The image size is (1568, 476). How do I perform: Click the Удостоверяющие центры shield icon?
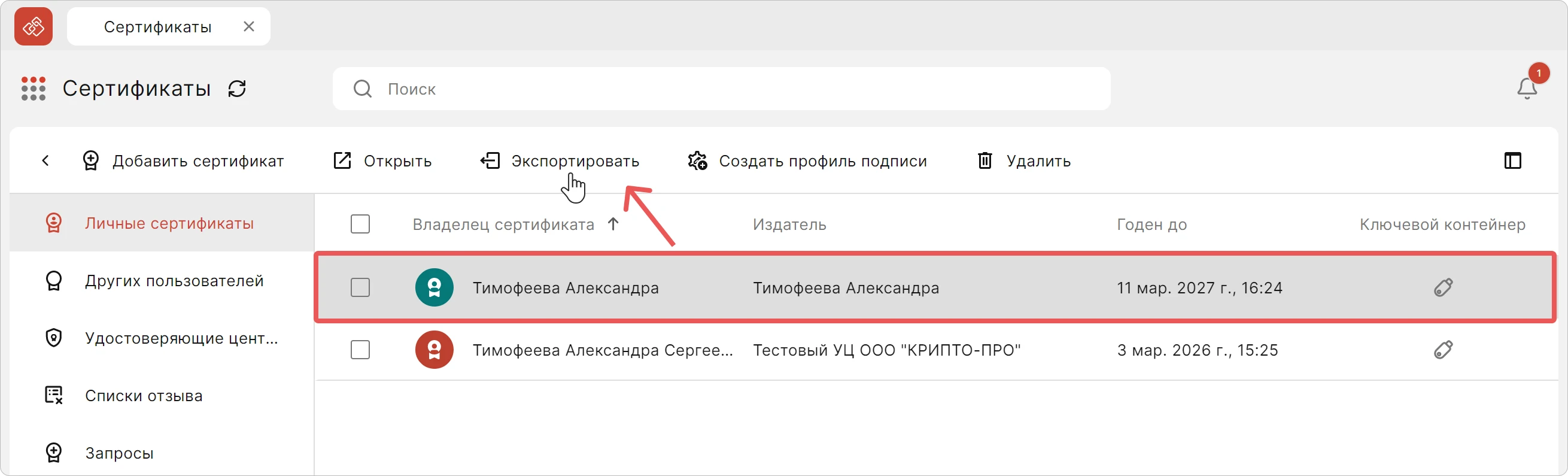[x=54, y=338]
